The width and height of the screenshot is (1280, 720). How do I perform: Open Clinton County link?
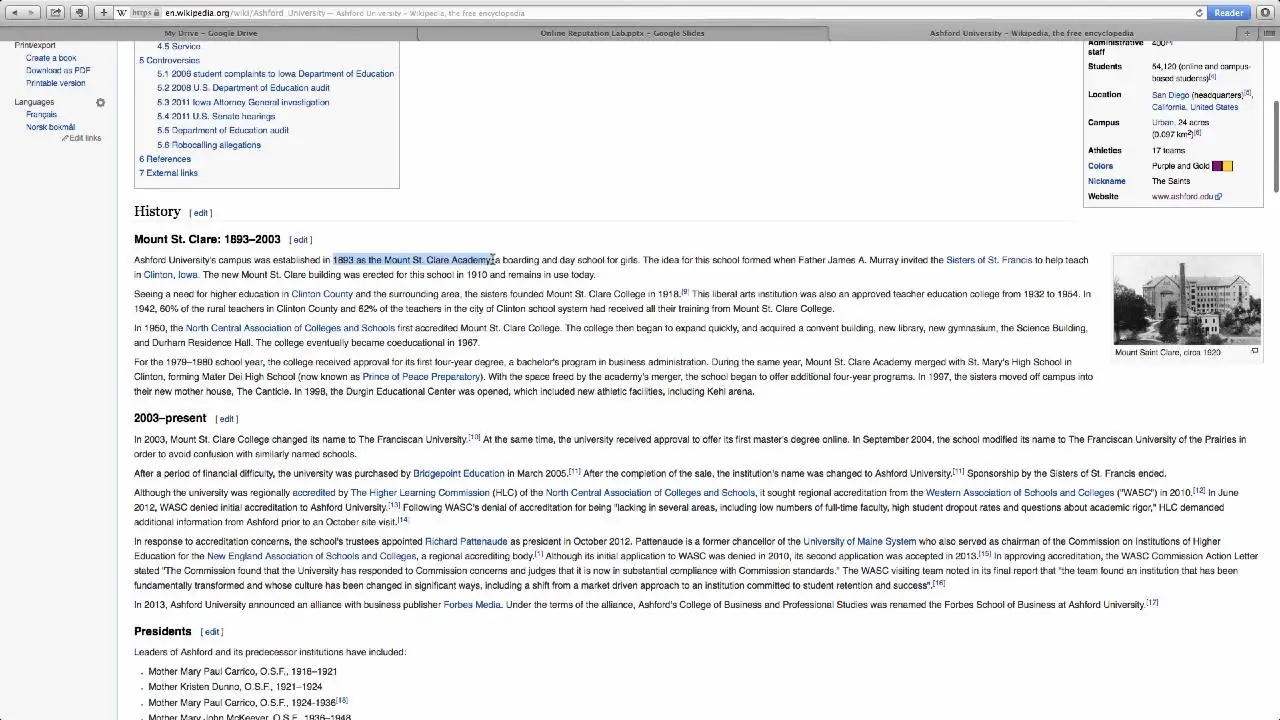tap(322, 294)
